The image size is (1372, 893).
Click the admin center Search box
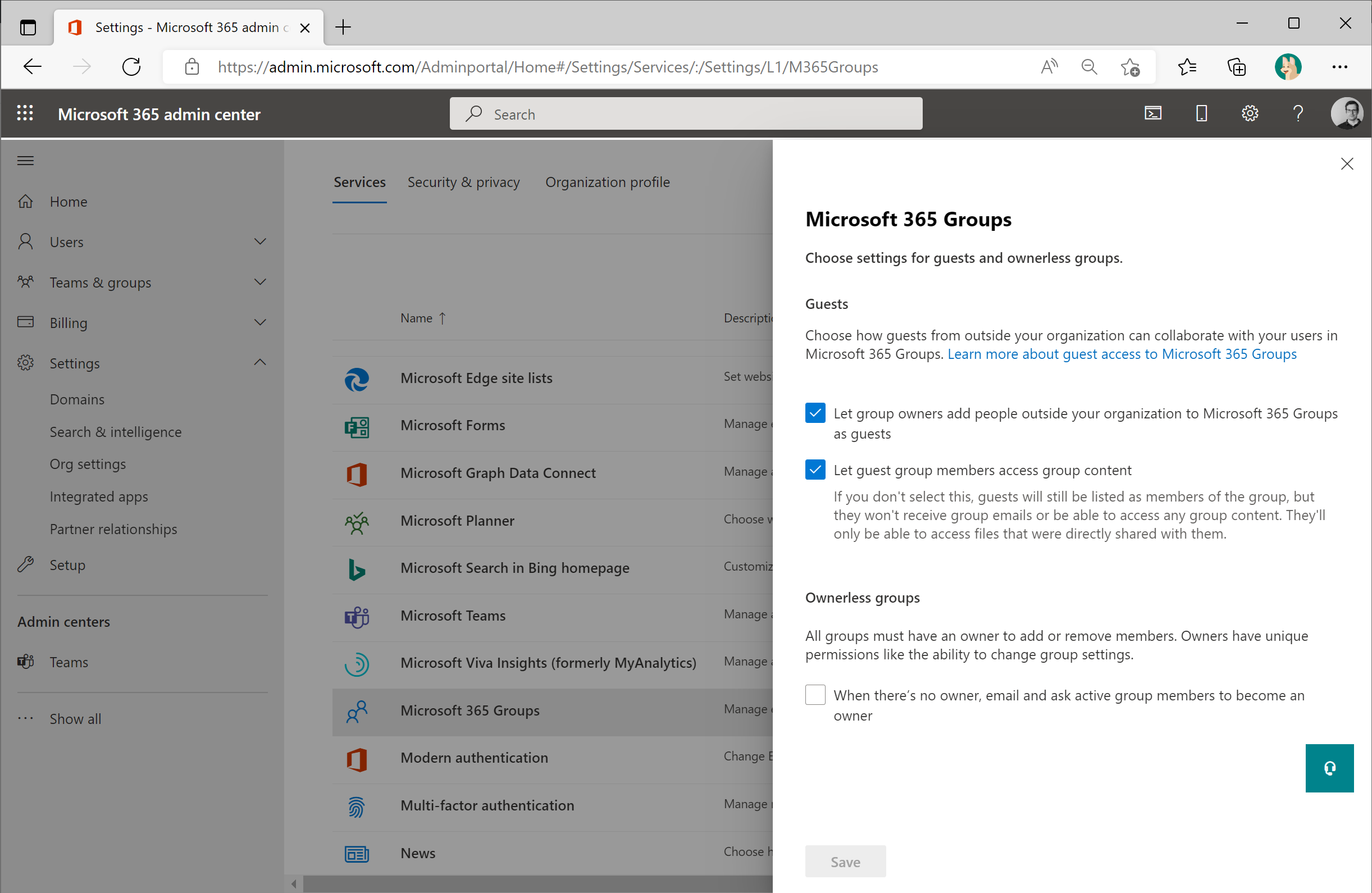coord(685,113)
